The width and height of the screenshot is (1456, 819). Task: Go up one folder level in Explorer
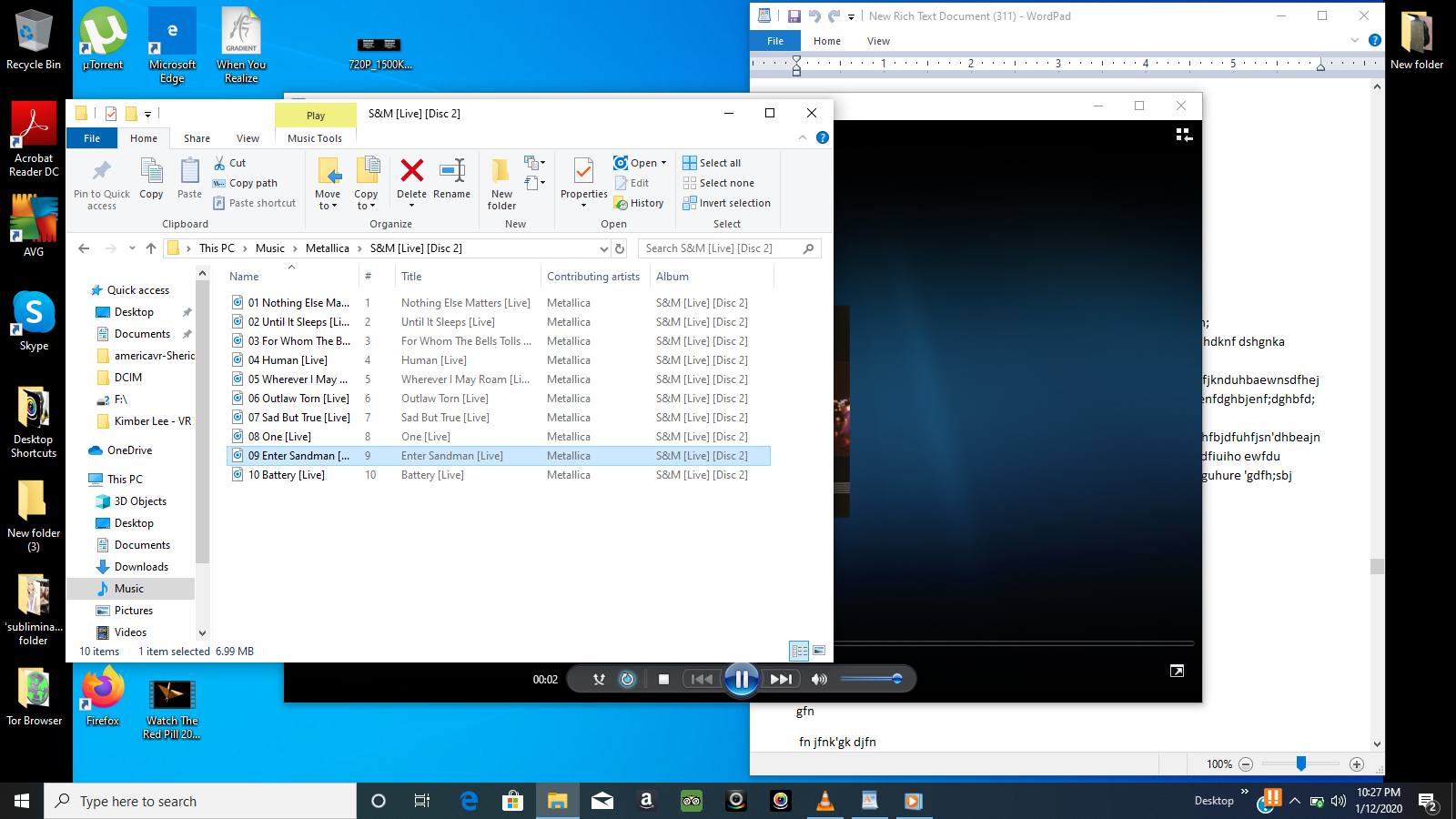click(151, 248)
